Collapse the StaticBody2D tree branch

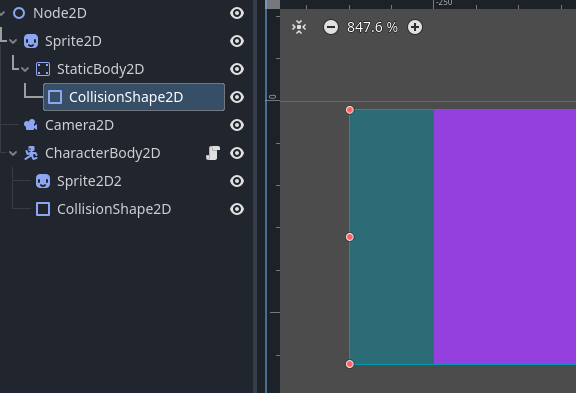pos(25,69)
